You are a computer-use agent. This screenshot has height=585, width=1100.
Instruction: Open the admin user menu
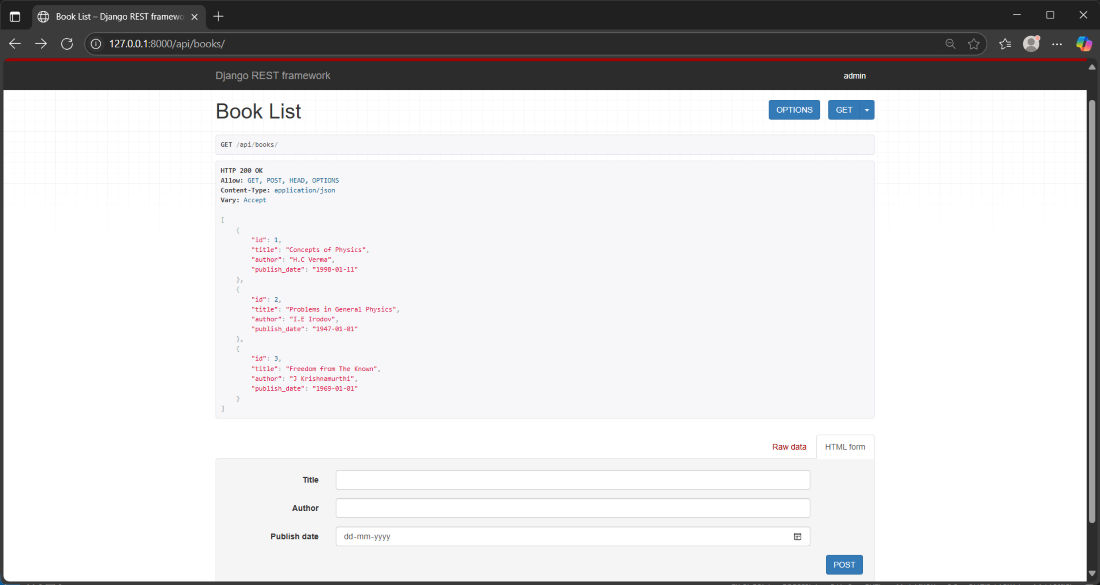pyautogui.click(x=854, y=76)
